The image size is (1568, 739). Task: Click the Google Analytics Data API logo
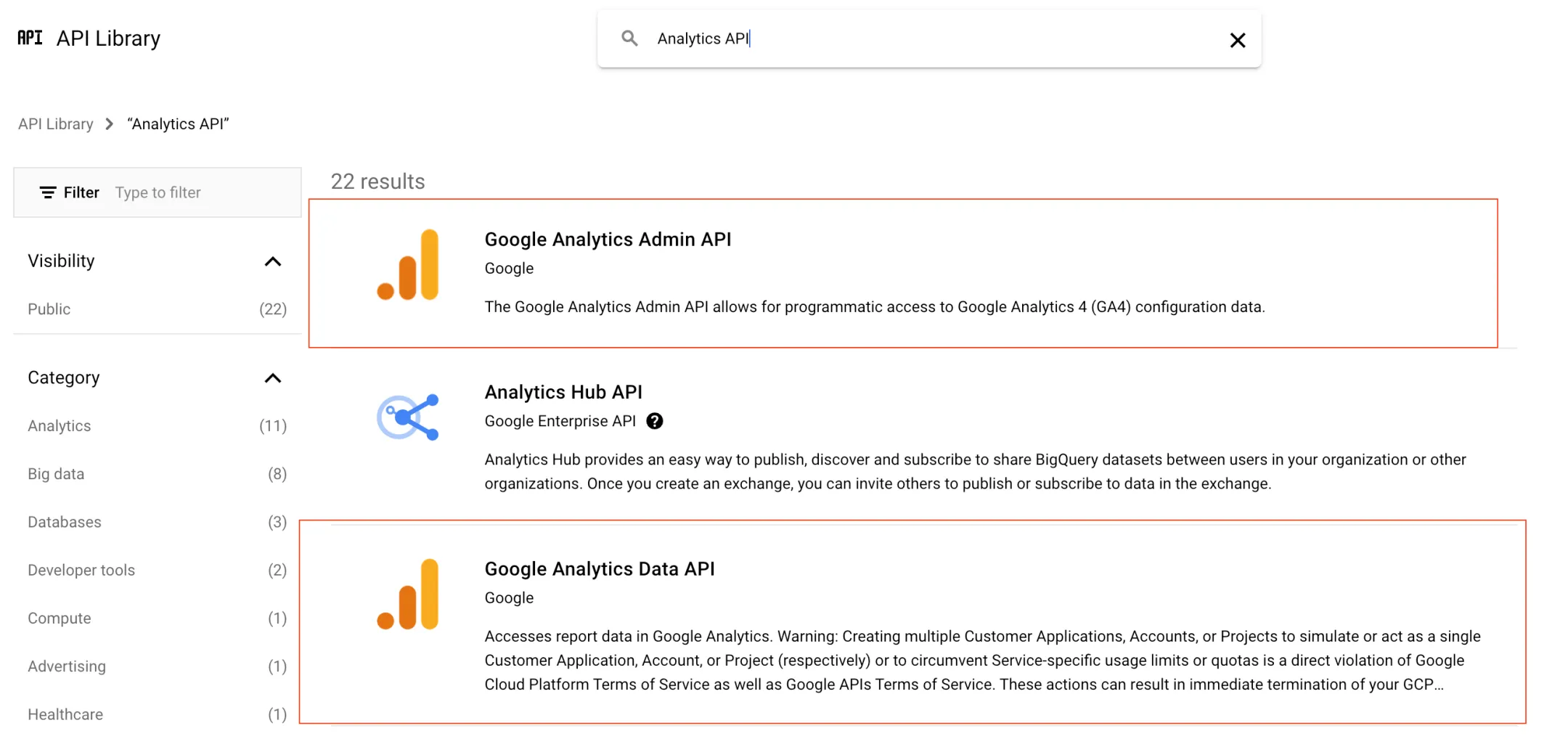tap(408, 595)
